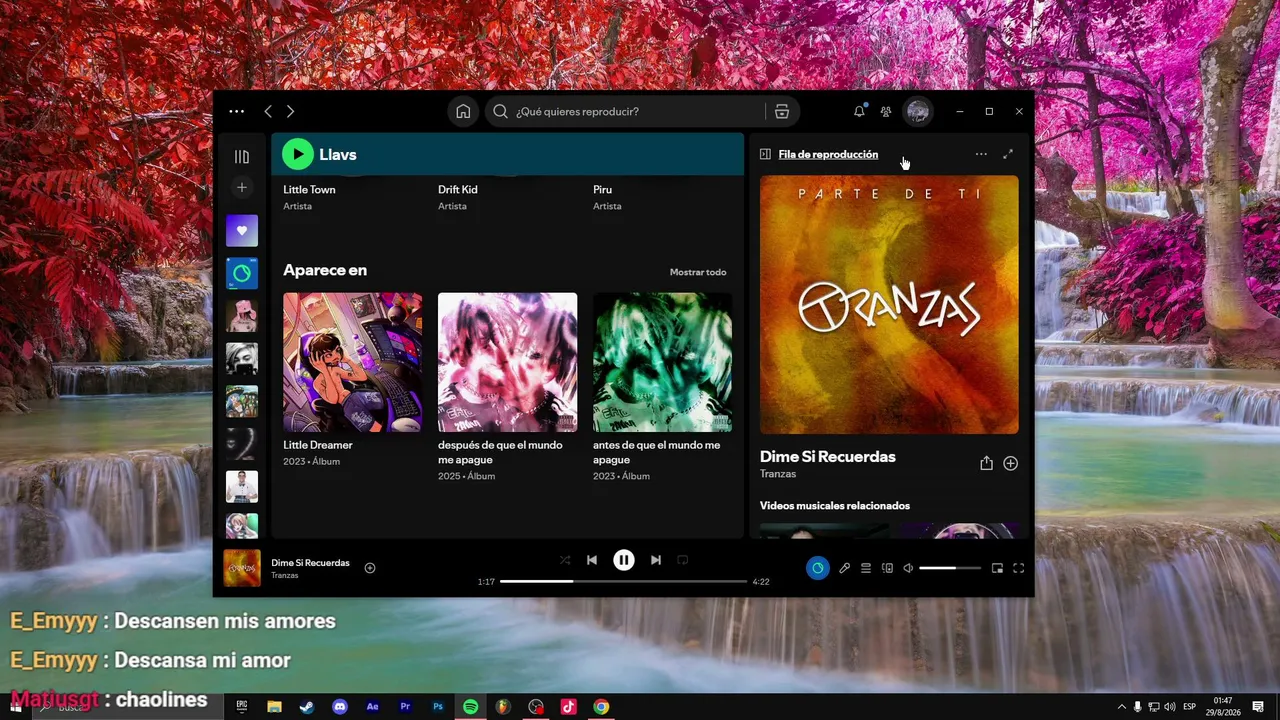The image size is (1280, 720).
Task: Open 'antes de que el mundo me apague' album cover
Action: (662, 362)
